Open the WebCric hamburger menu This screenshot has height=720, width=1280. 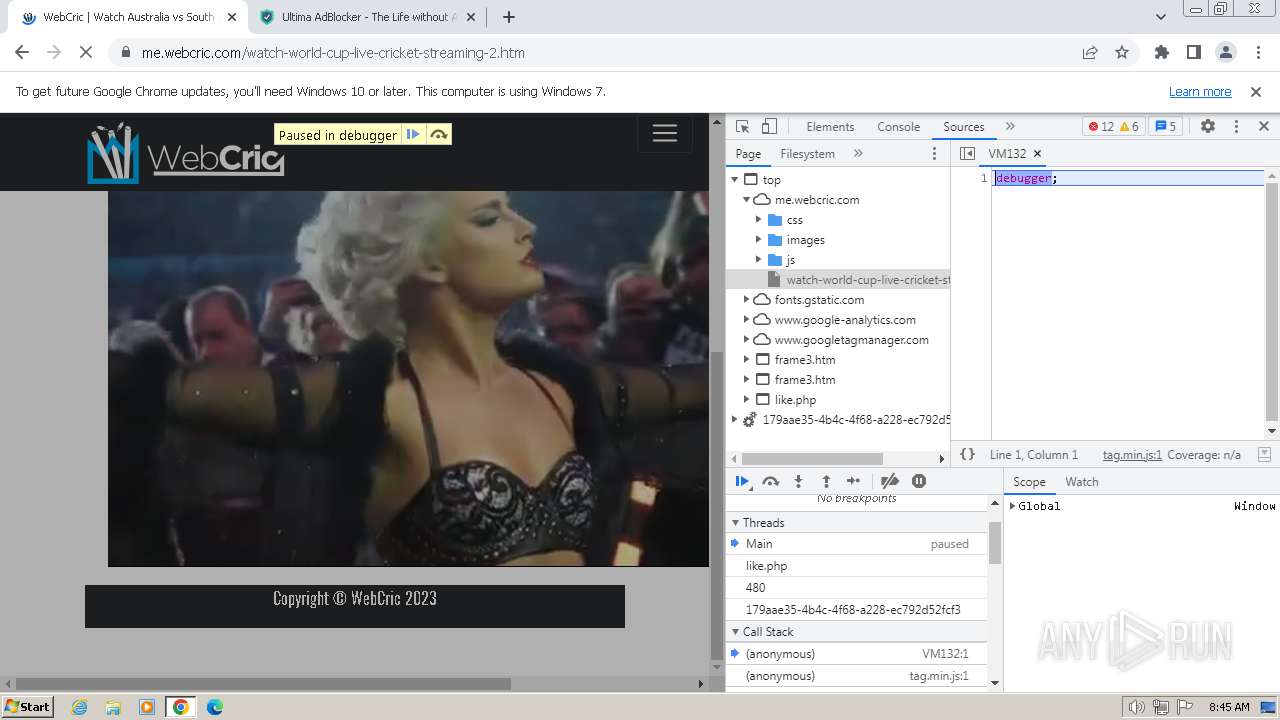(x=665, y=133)
